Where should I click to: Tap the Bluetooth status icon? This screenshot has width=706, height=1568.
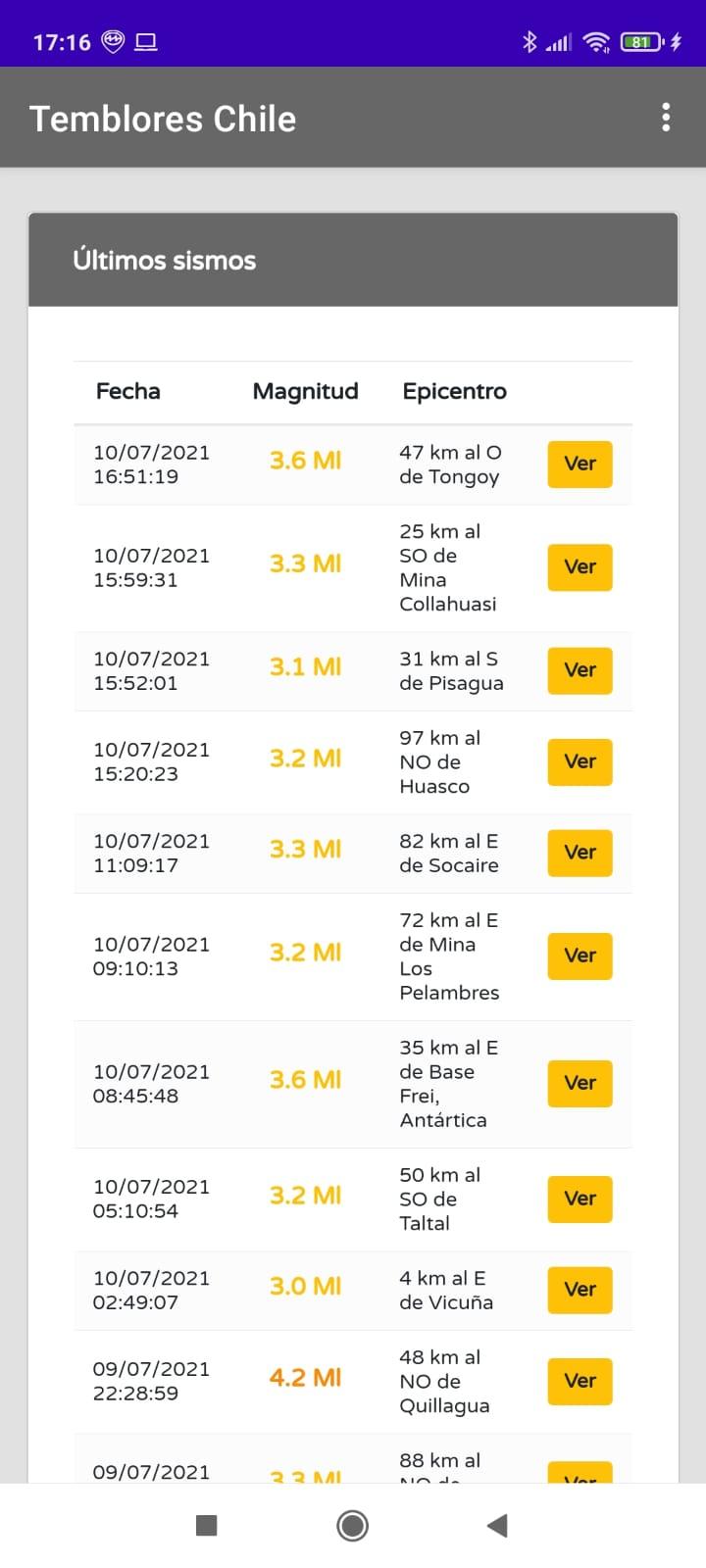[529, 42]
